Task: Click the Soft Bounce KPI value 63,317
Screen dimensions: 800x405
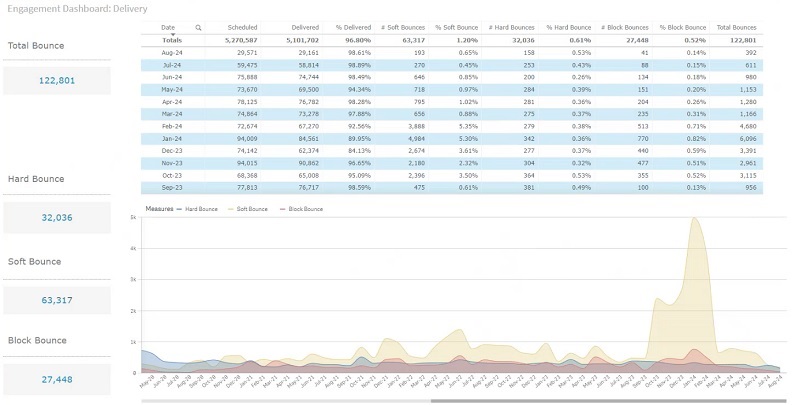Action: [x=57, y=300]
